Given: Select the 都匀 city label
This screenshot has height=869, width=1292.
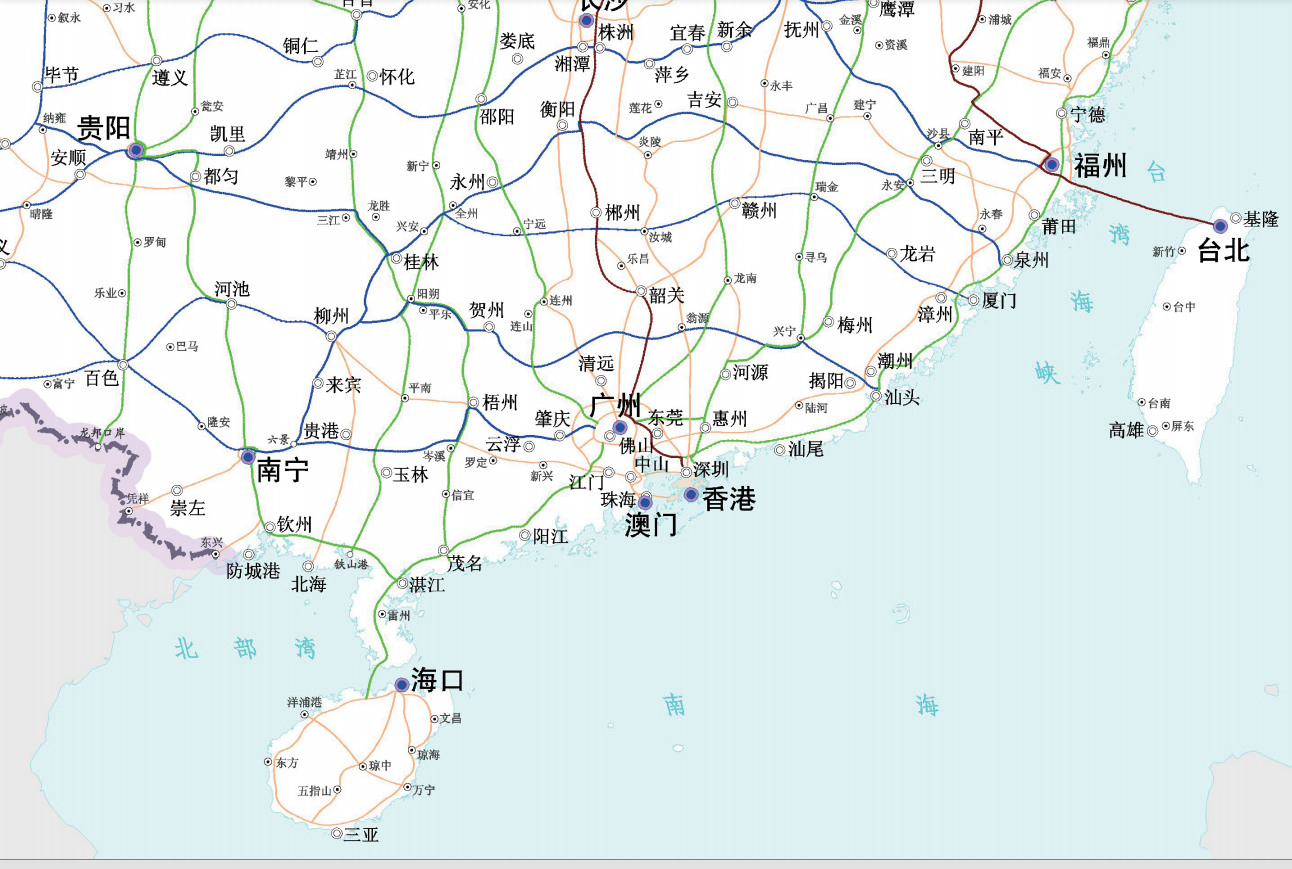Looking at the screenshot, I should click(220, 176).
